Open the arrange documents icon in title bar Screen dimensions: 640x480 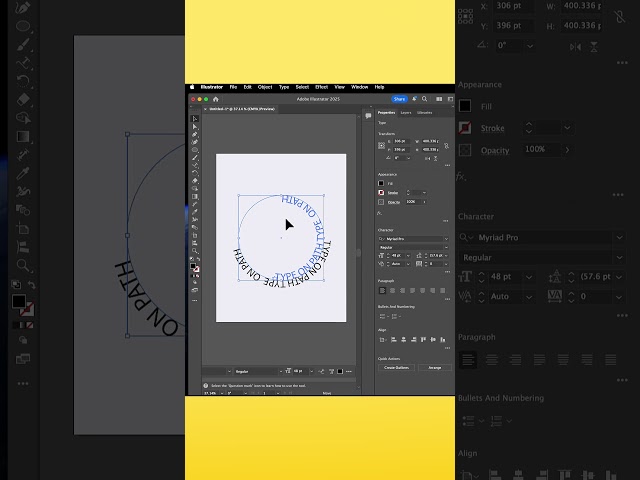439,99
